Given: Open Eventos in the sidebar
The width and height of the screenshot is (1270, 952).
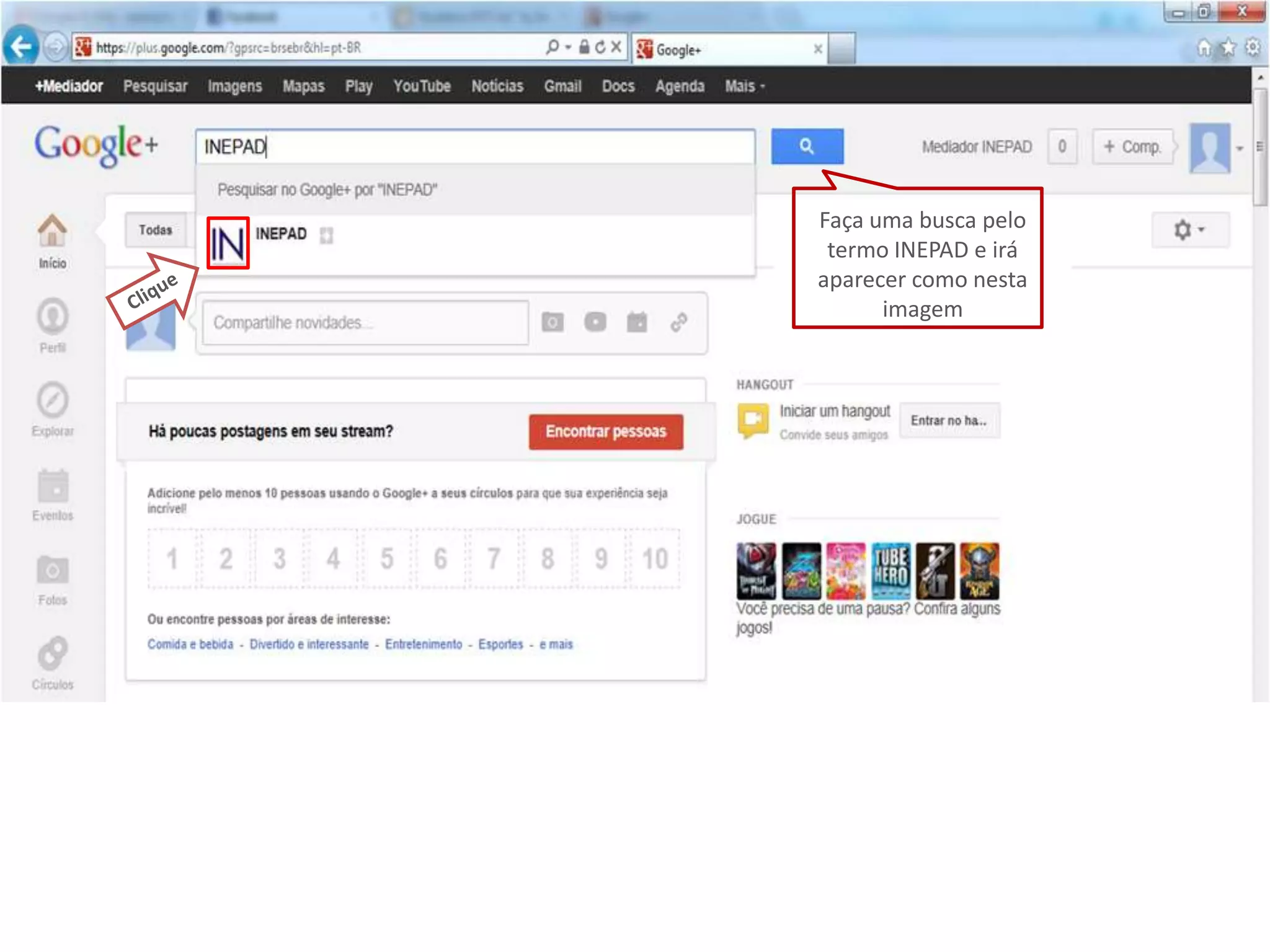Looking at the screenshot, I should click(53, 494).
